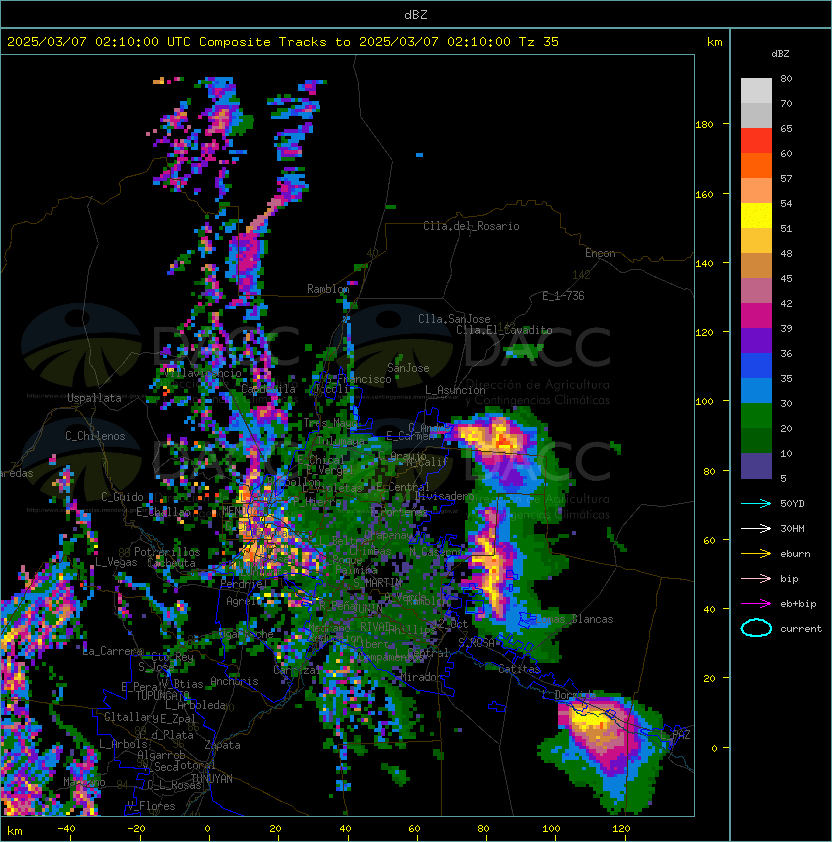The width and height of the screenshot is (832, 842).
Task: Click the legend label 'eb+bip'
Action: [798, 604]
